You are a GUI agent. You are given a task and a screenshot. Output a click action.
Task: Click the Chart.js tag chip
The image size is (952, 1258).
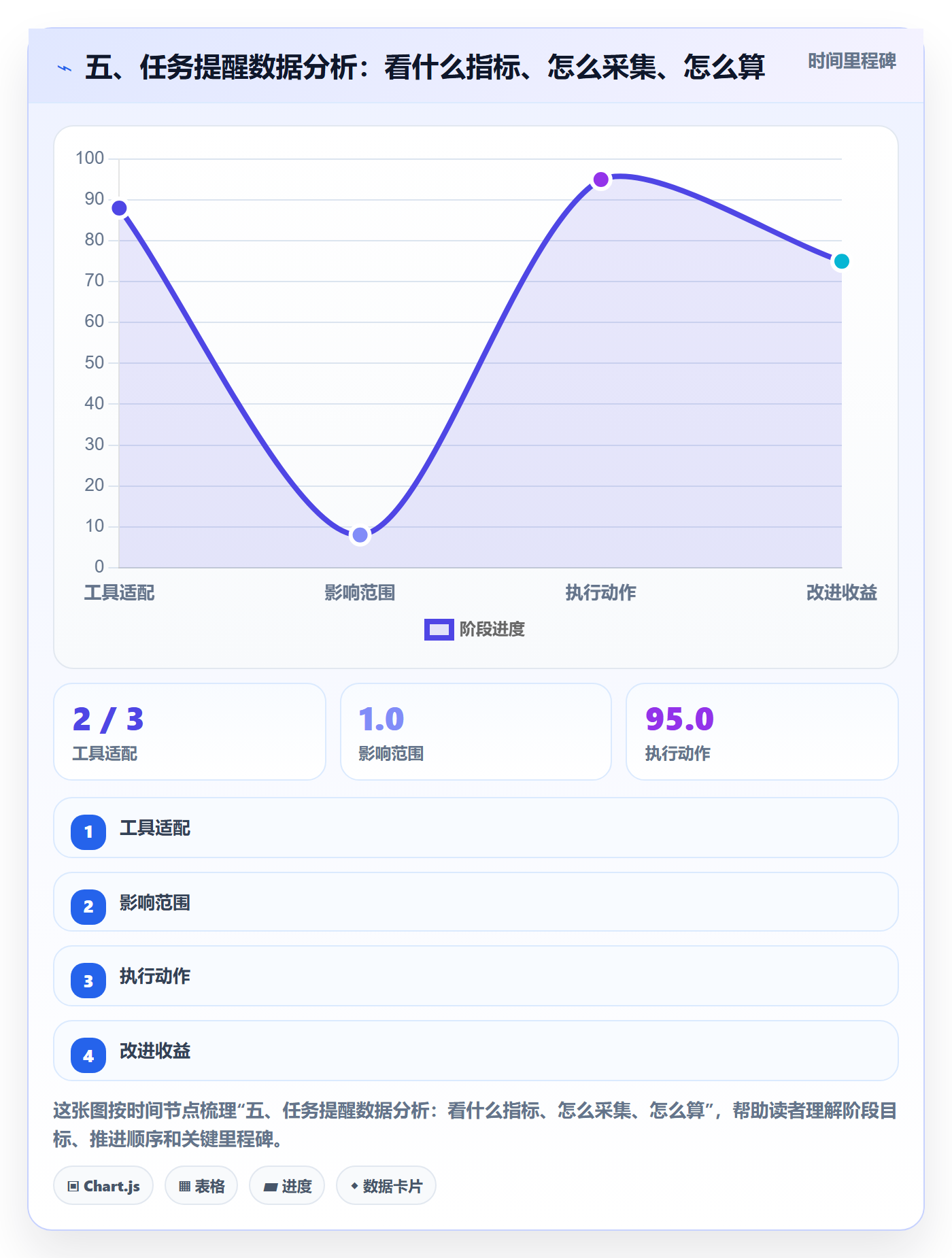click(103, 1185)
